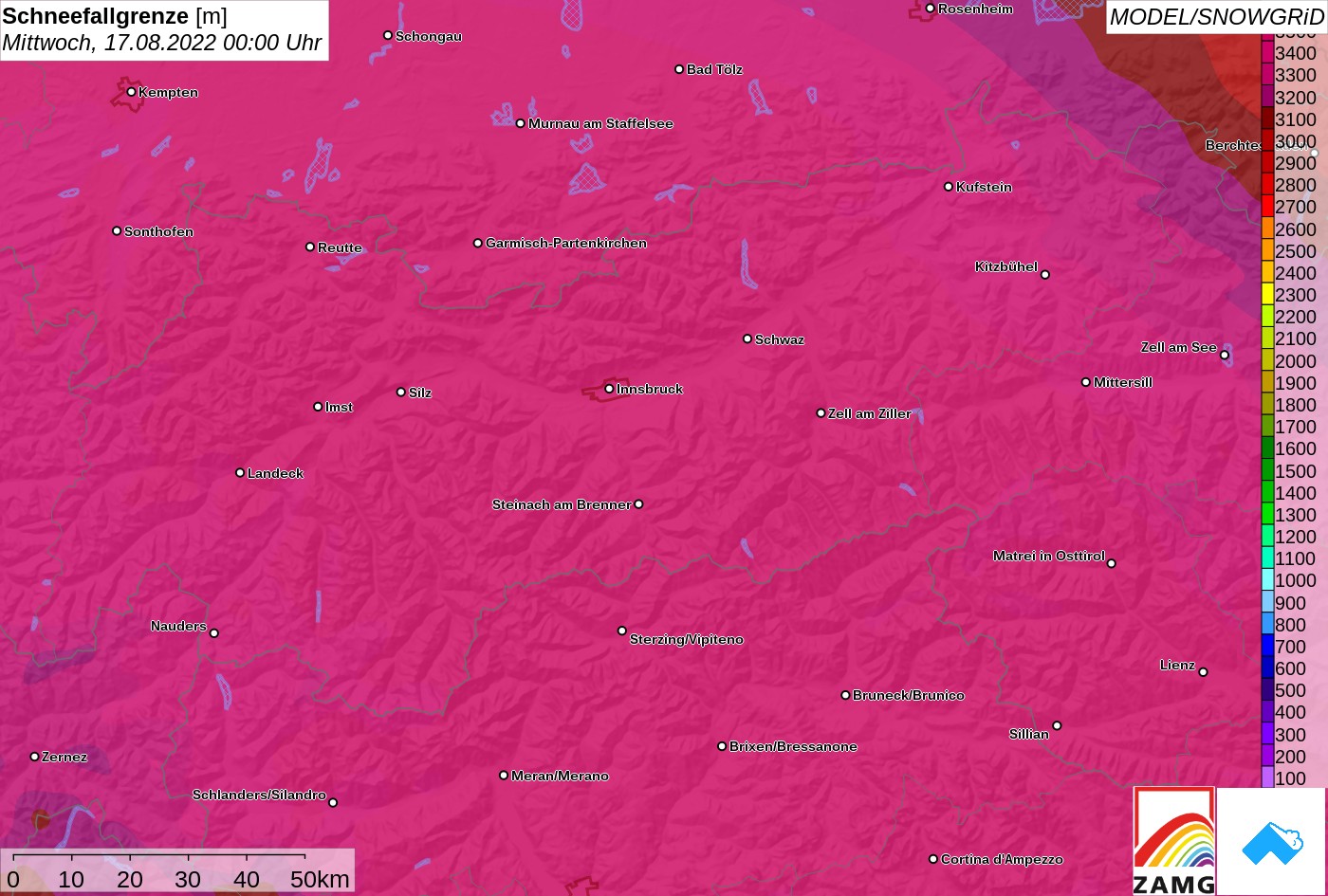Click the Zell am See label
The width and height of the screenshot is (1328, 896).
coord(1178,347)
